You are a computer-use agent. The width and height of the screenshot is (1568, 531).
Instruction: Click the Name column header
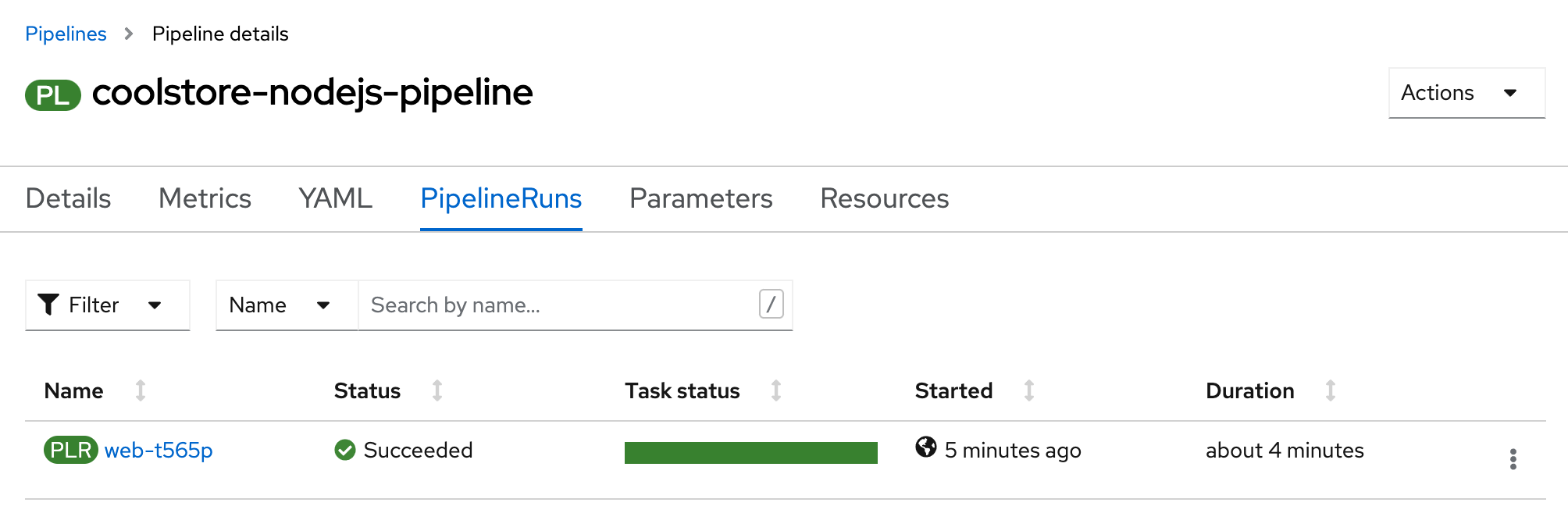tap(73, 390)
